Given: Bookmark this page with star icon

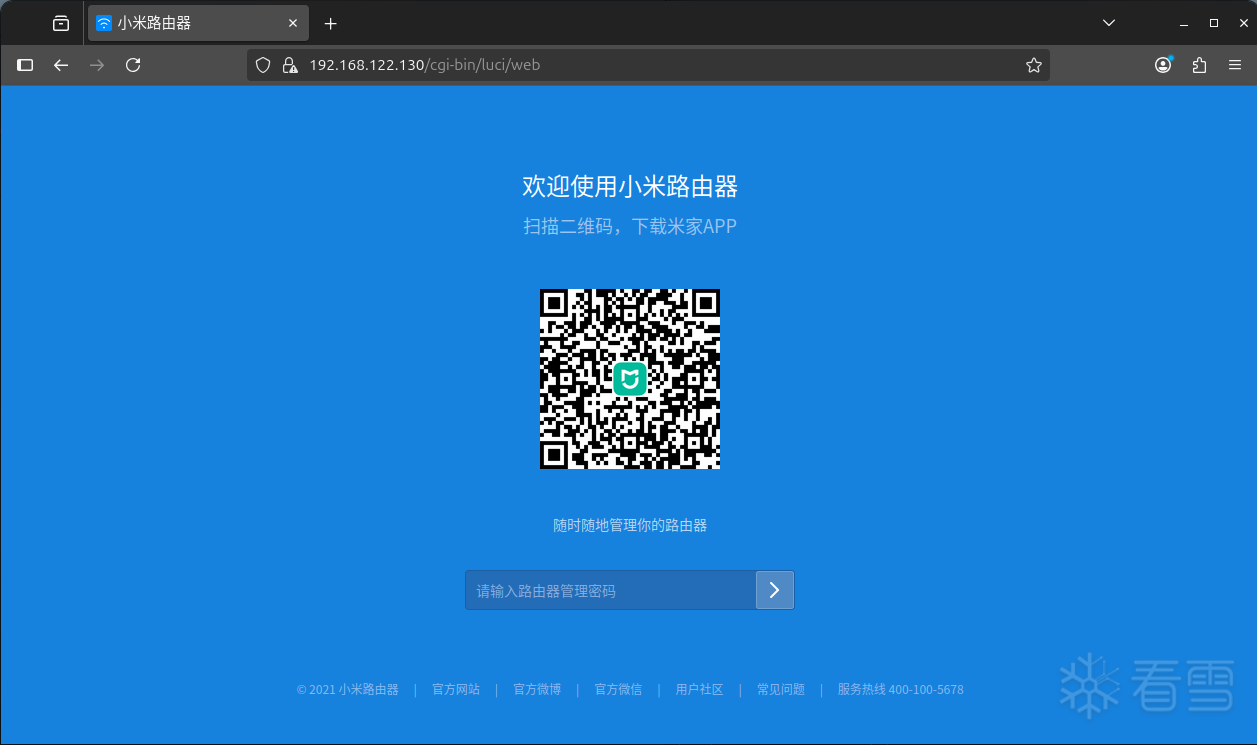Looking at the screenshot, I should [x=1034, y=65].
